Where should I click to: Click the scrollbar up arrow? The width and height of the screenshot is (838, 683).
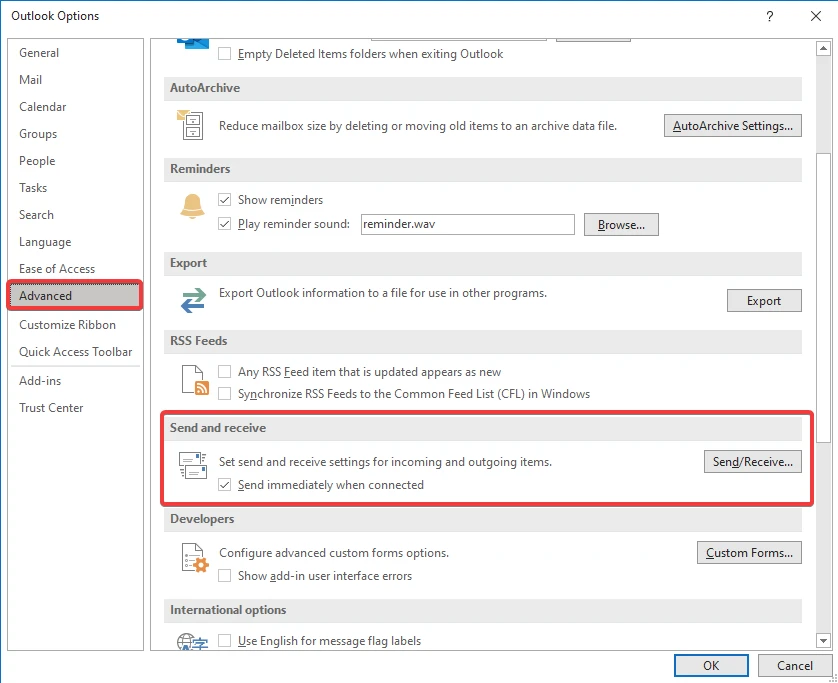(824, 49)
